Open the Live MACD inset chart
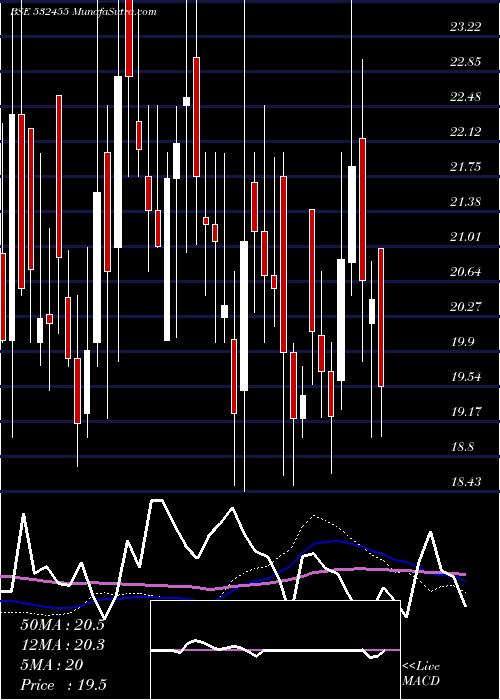500x700 pixels. [x=275, y=650]
